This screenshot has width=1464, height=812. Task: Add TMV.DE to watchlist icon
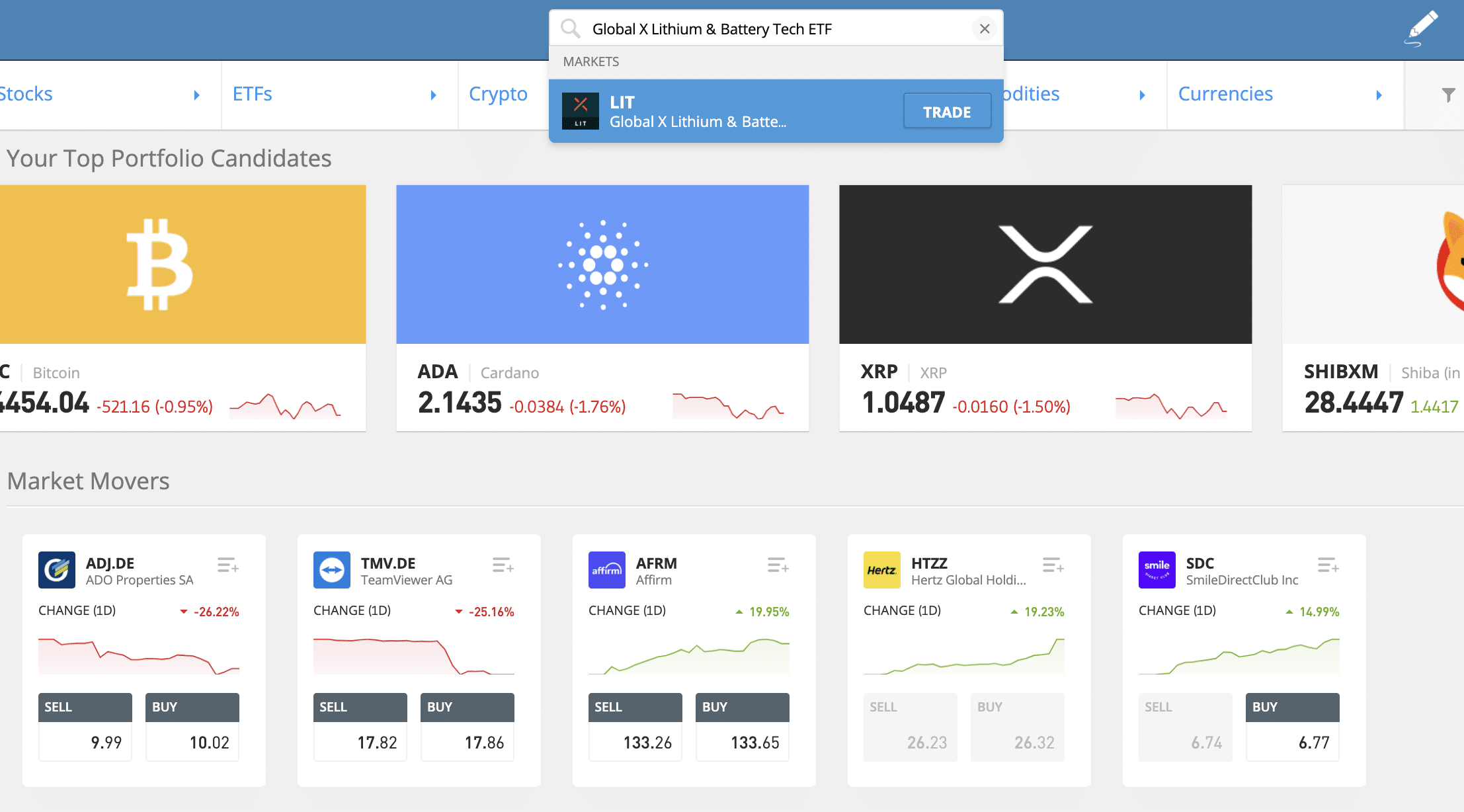point(503,566)
